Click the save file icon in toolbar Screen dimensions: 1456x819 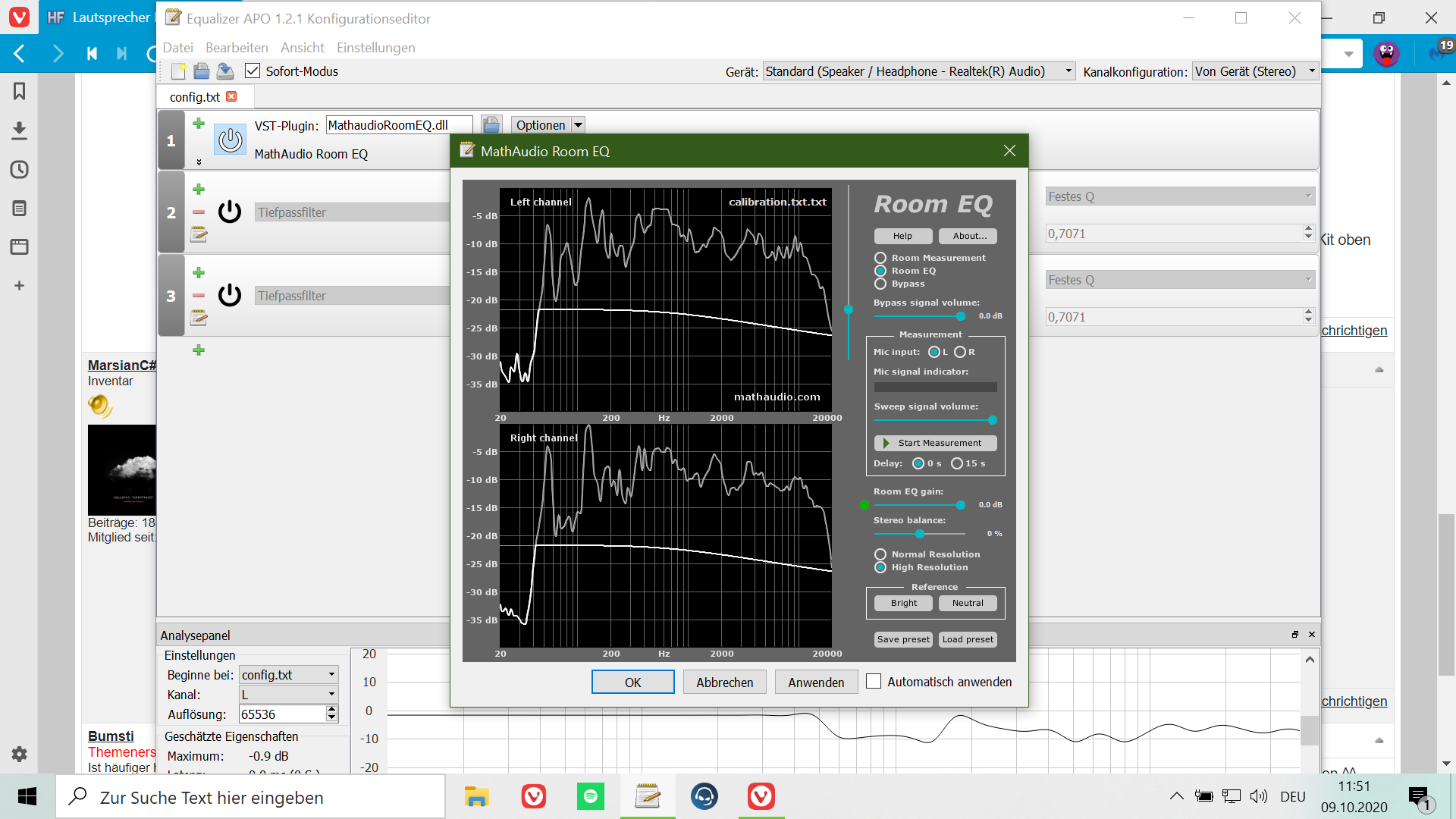click(225, 71)
